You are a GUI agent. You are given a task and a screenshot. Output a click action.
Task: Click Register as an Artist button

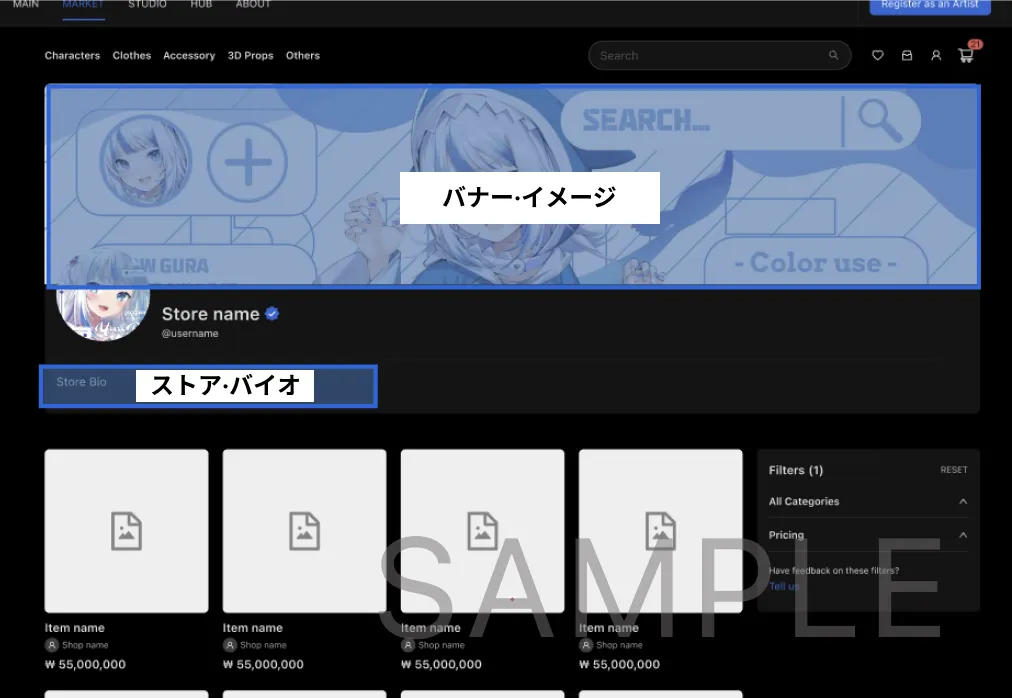coord(930,5)
